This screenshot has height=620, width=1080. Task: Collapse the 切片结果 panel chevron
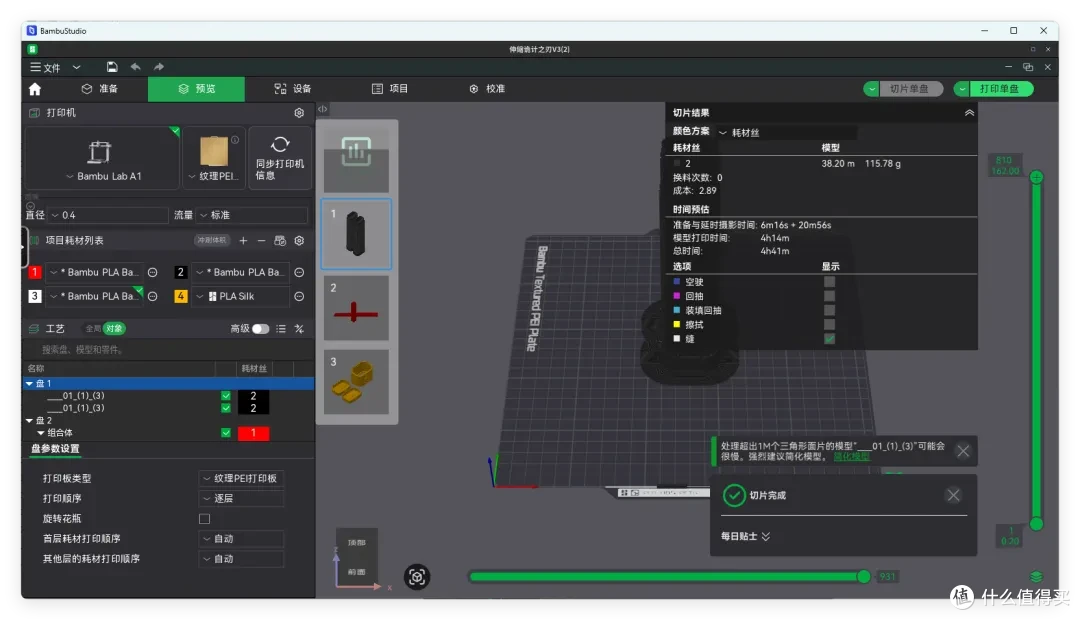coord(969,113)
